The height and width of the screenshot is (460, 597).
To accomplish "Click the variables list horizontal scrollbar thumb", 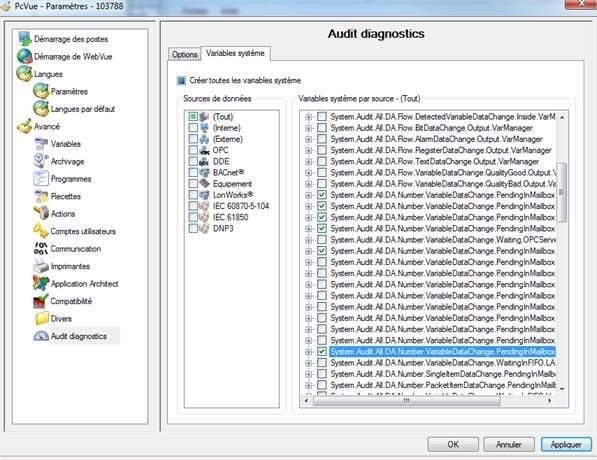I will 406,401.
